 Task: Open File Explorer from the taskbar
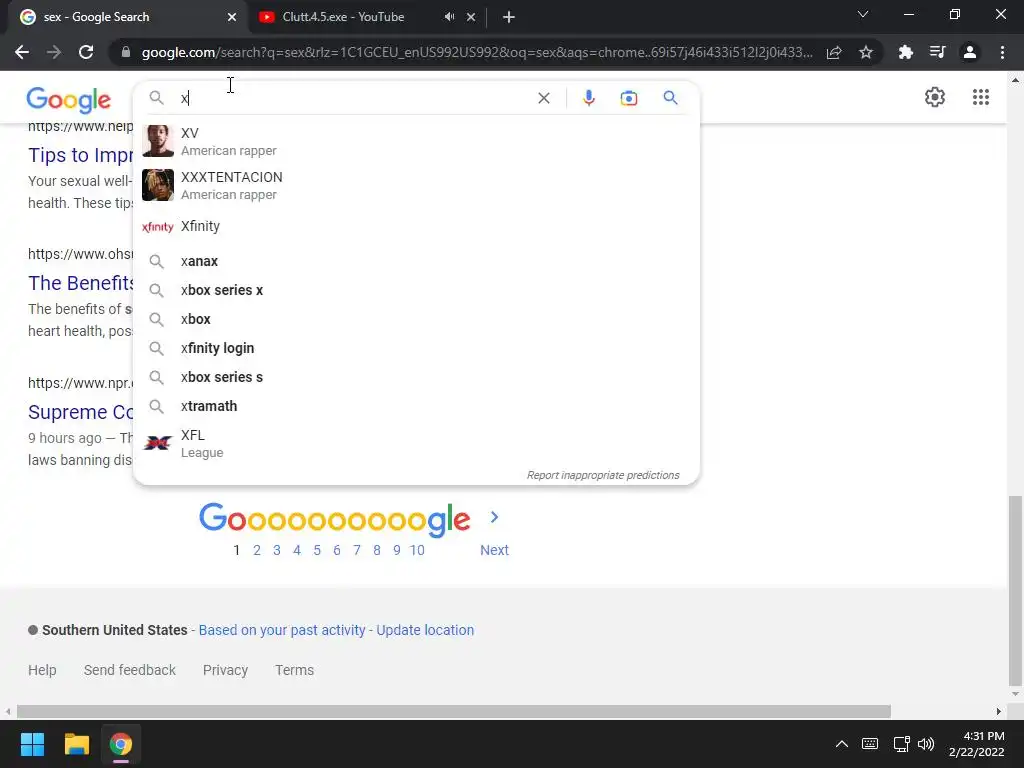coord(76,744)
